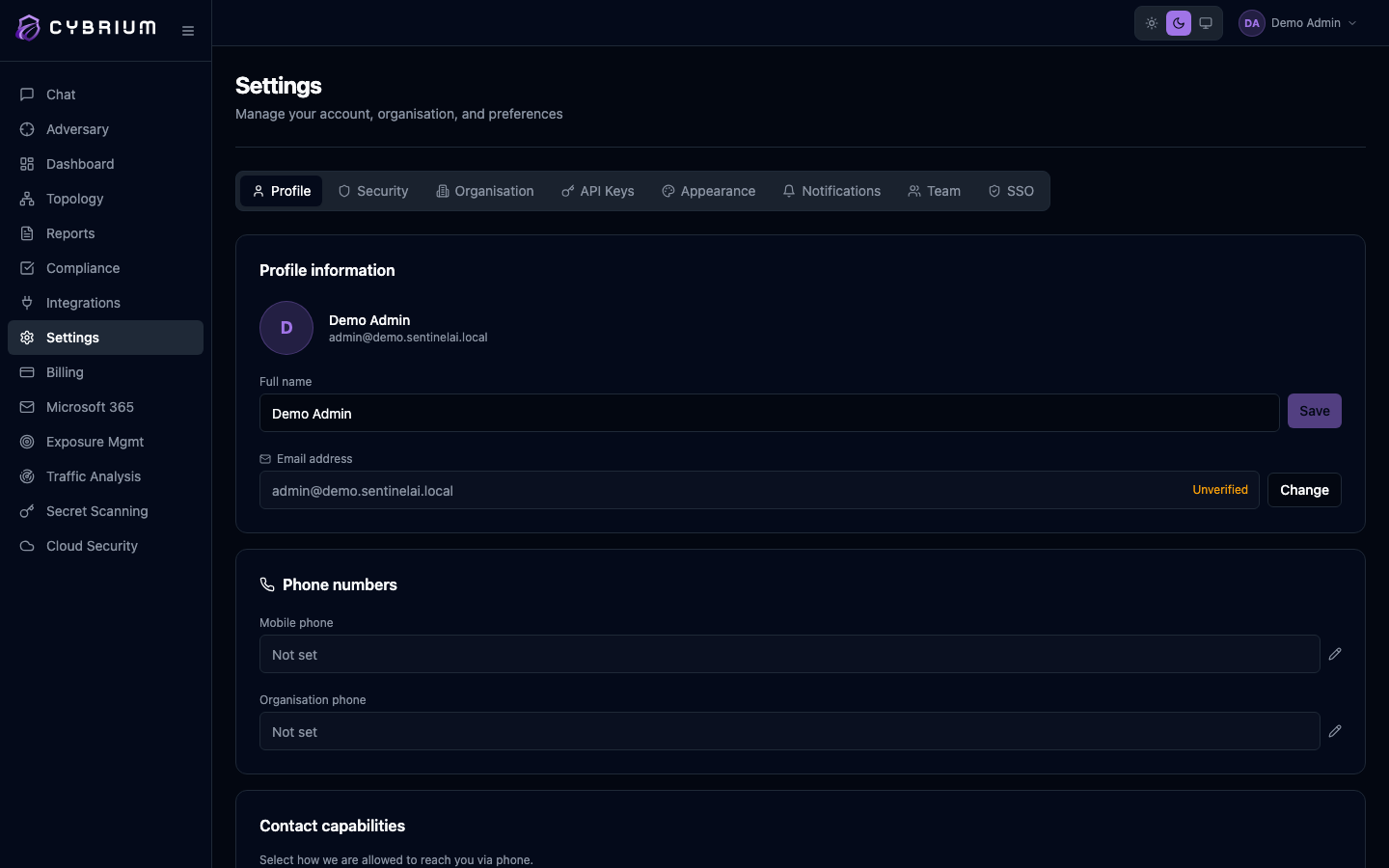Click the email envelope icon beside Email address
This screenshot has height=868, width=1389.
click(265, 459)
